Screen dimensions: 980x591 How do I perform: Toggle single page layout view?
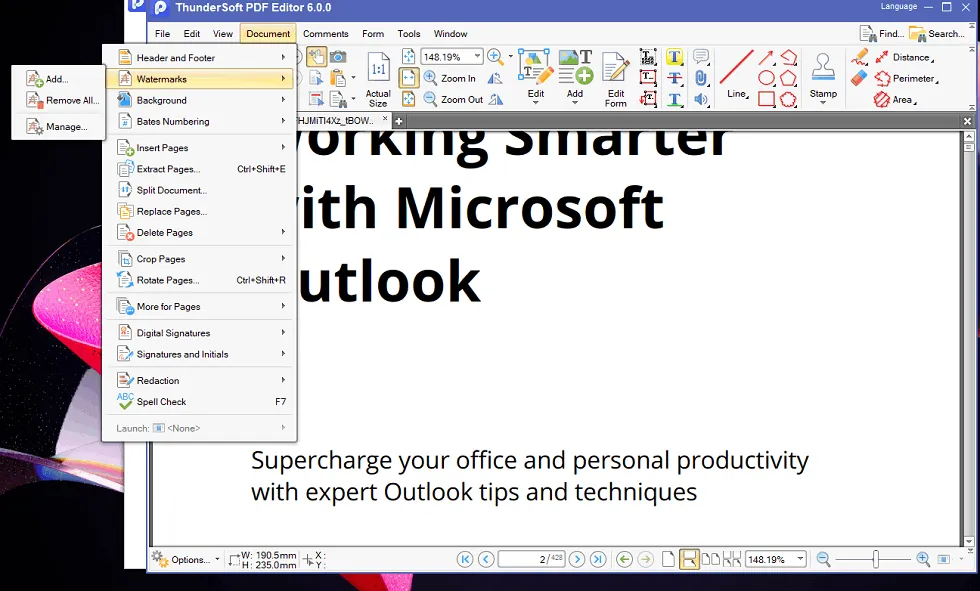coord(668,560)
